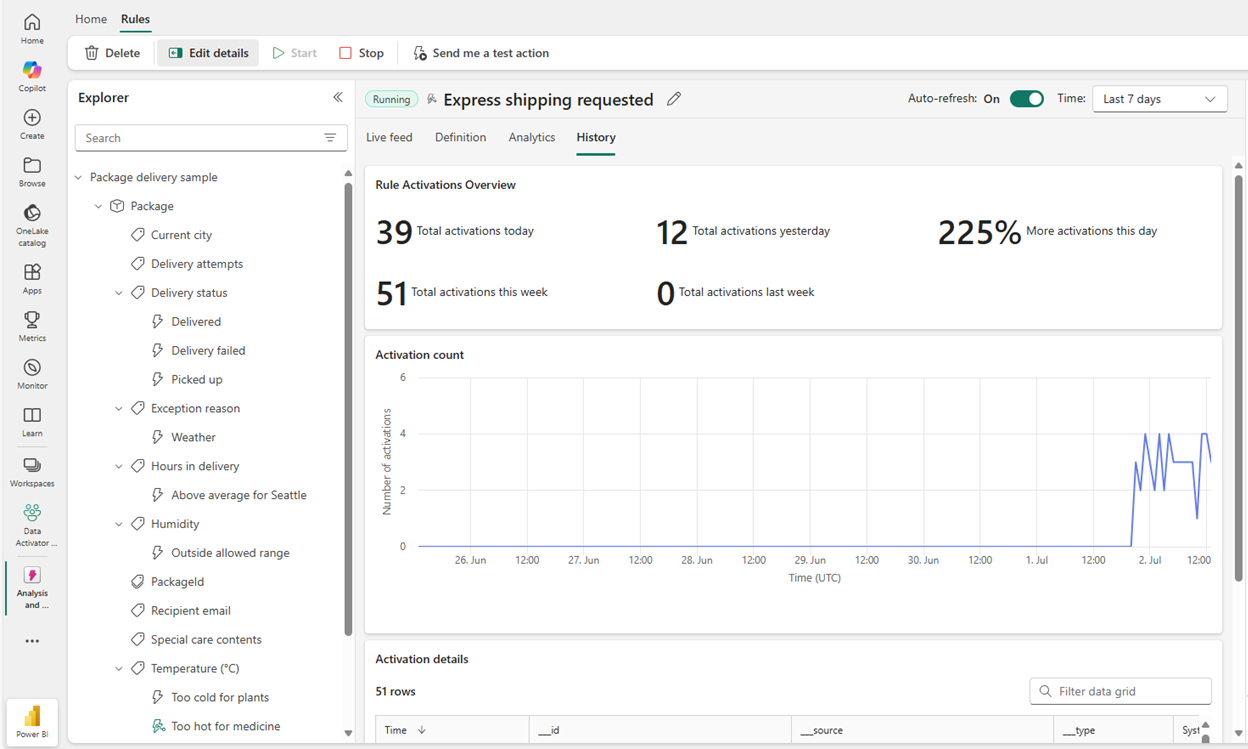Switch to the Analytics tab

pos(531,137)
